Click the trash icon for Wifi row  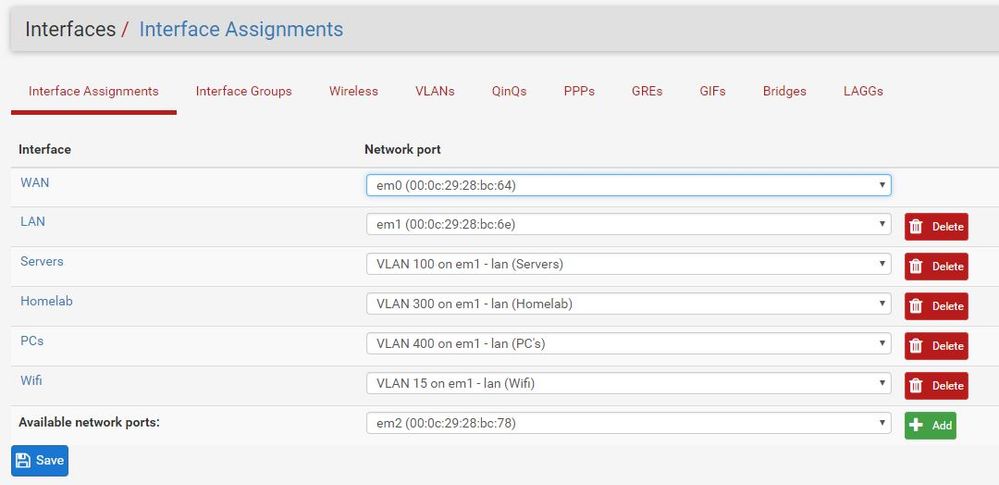click(x=918, y=386)
